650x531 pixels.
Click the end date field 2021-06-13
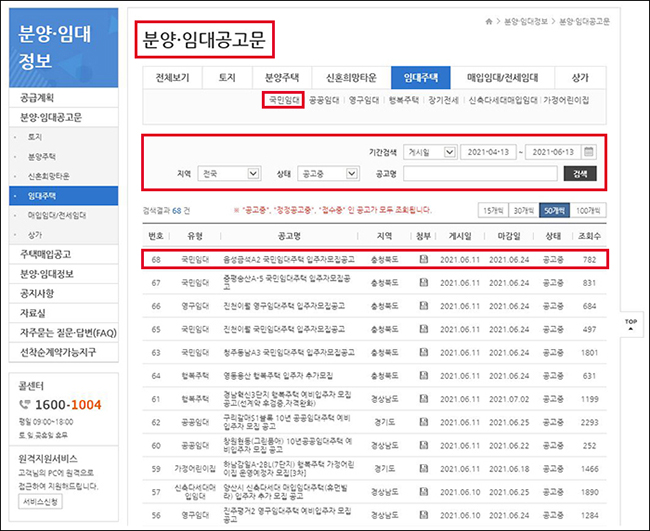553,152
